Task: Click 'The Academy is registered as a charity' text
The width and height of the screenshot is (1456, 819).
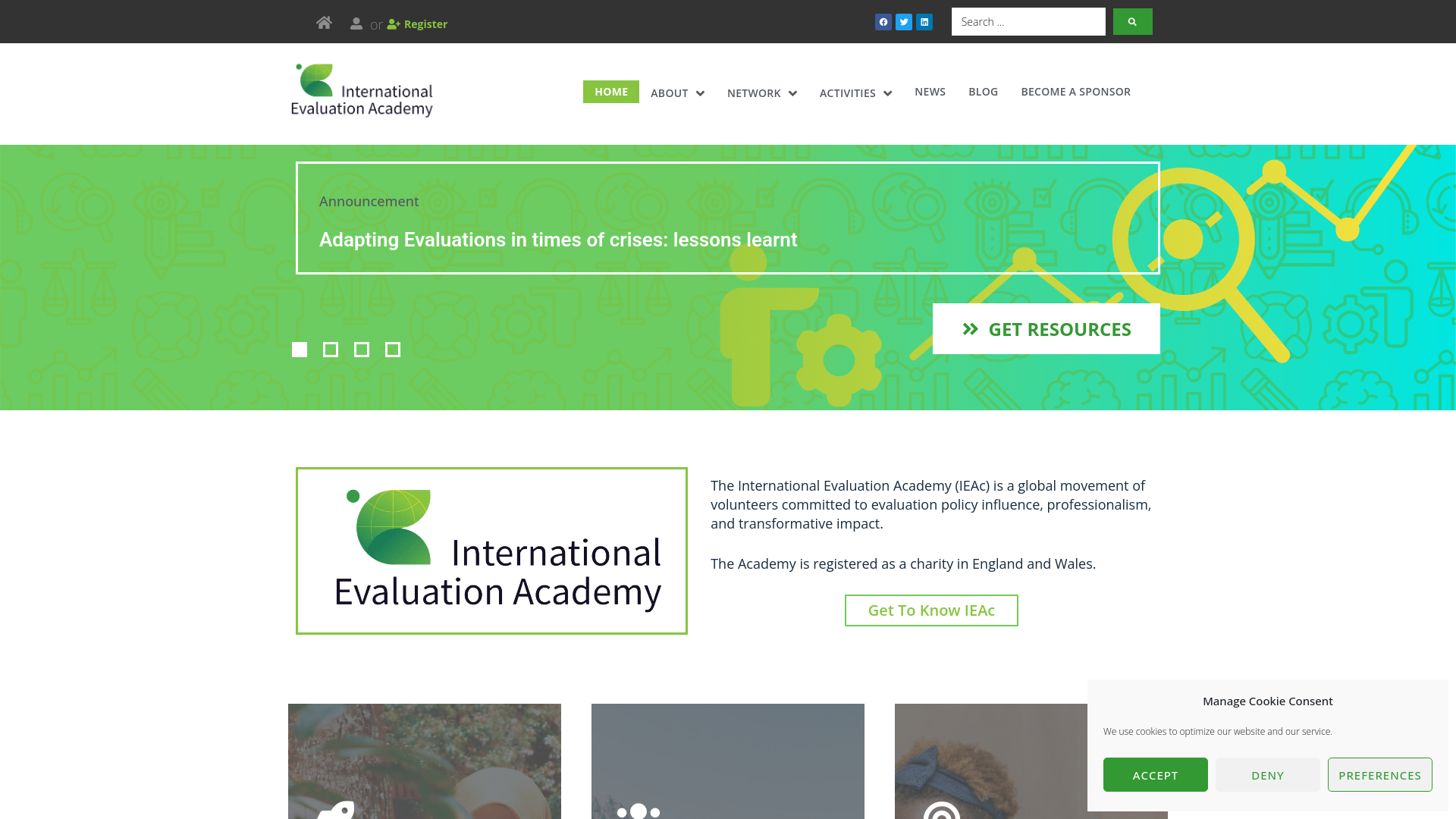Action: pyautogui.click(x=902, y=564)
